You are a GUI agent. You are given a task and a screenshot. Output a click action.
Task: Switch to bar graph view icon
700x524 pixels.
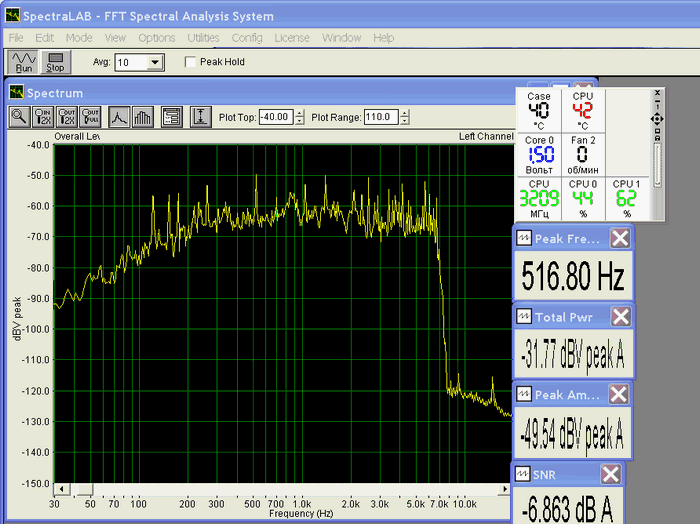pos(143,116)
